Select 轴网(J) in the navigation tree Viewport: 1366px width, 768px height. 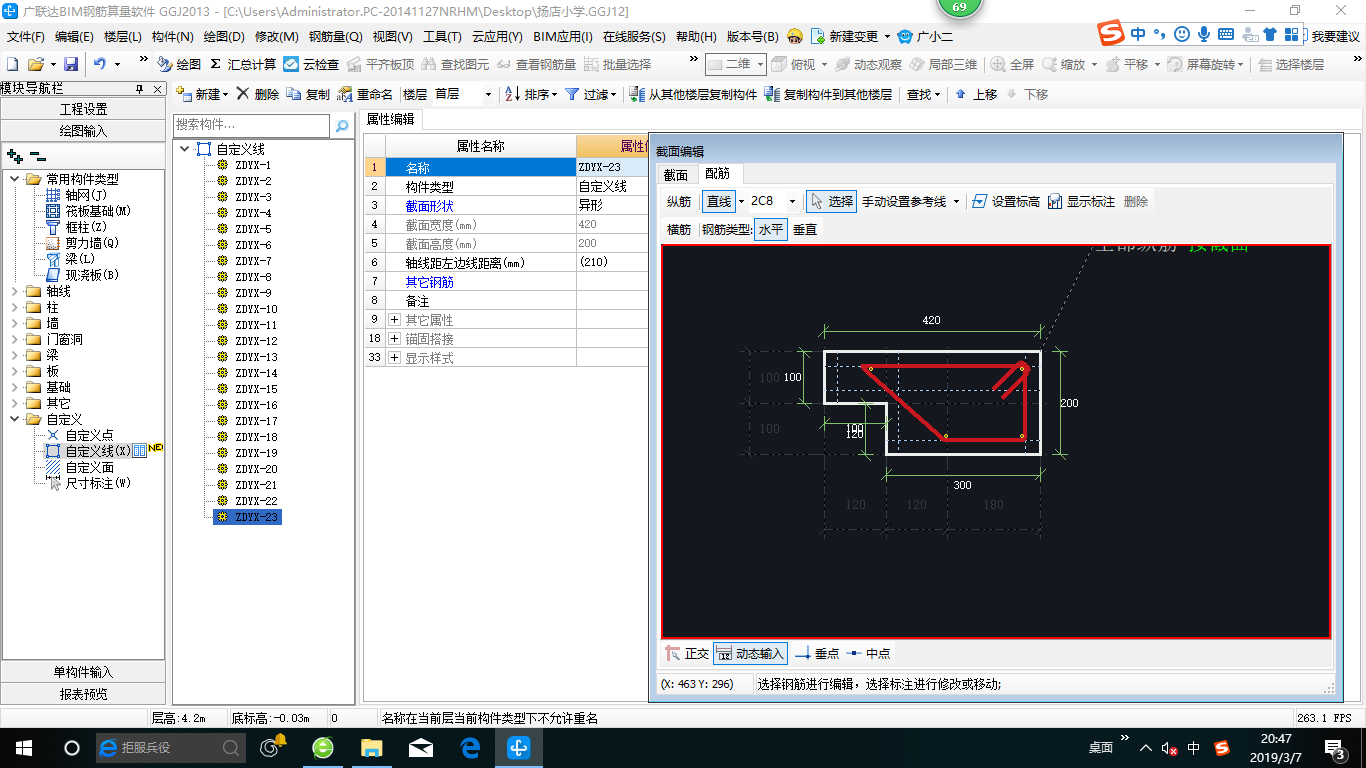pyautogui.click(x=86, y=195)
